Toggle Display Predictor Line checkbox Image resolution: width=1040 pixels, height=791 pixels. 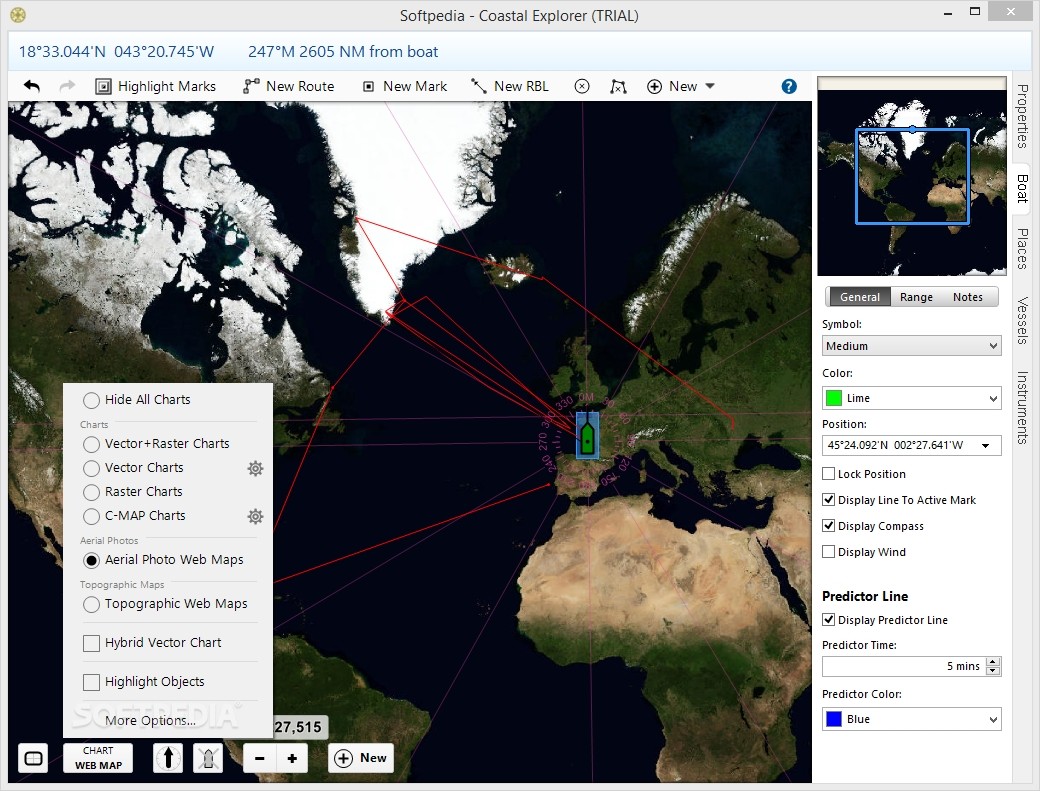coord(828,620)
